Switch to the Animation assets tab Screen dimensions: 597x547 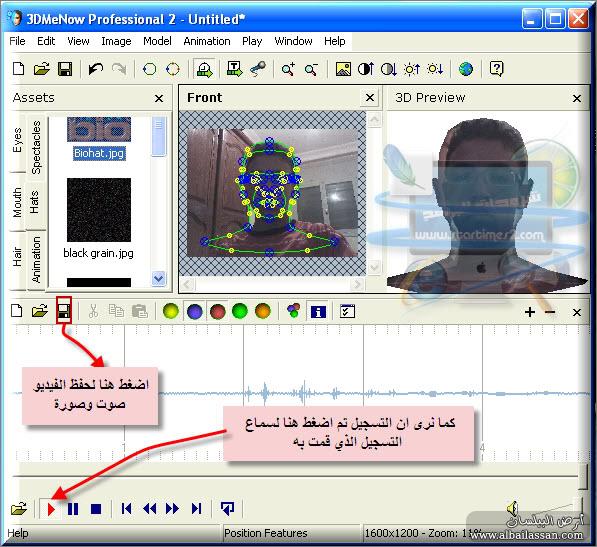pyautogui.click(x=36, y=260)
